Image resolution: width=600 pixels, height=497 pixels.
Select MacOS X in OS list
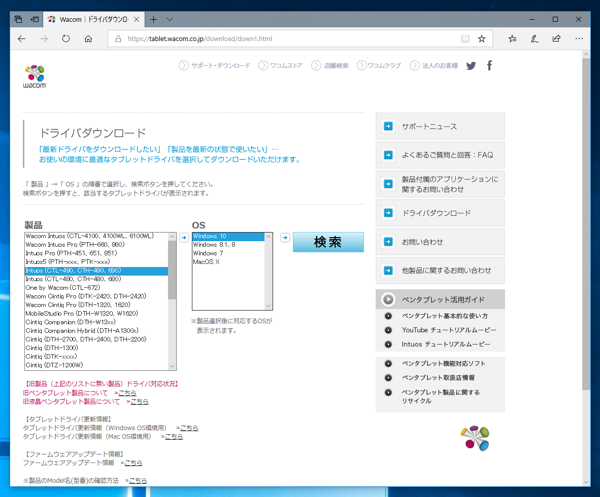pyautogui.click(x=228, y=262)
